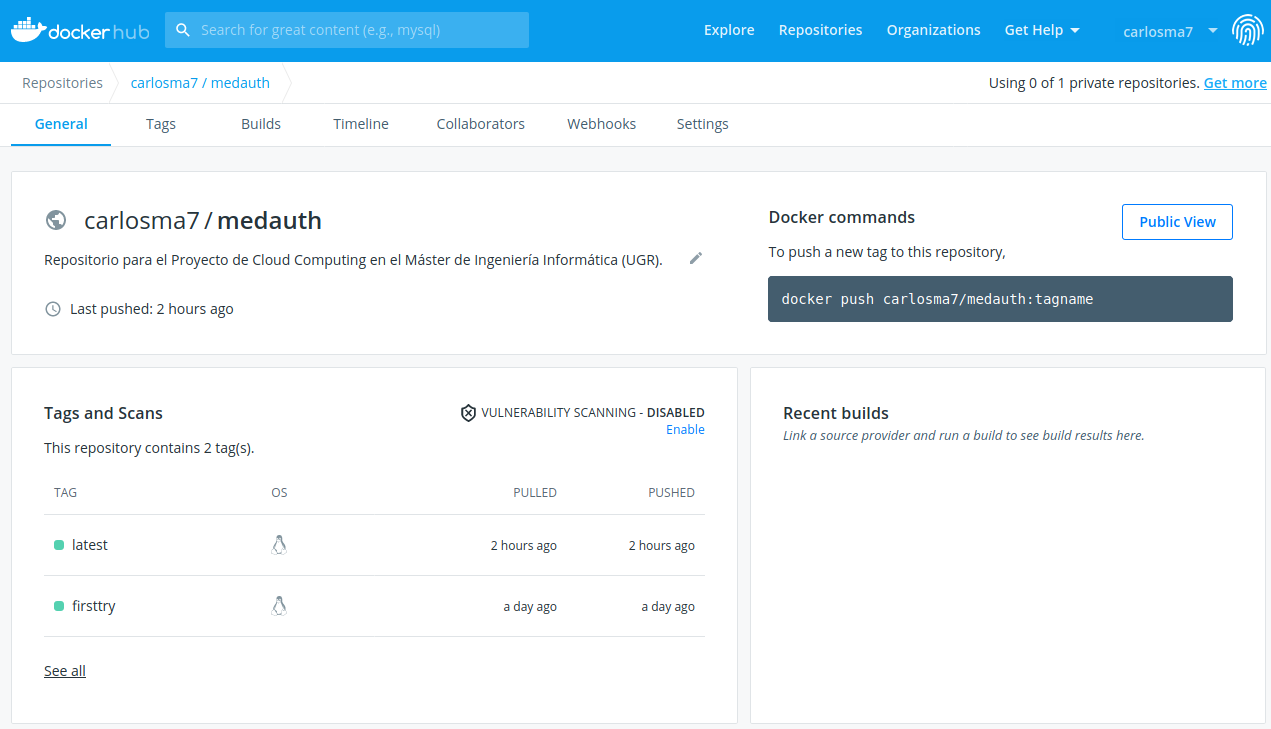1271x729 pixels.
Task: Switch to the General tab
Action: (61, 124)
